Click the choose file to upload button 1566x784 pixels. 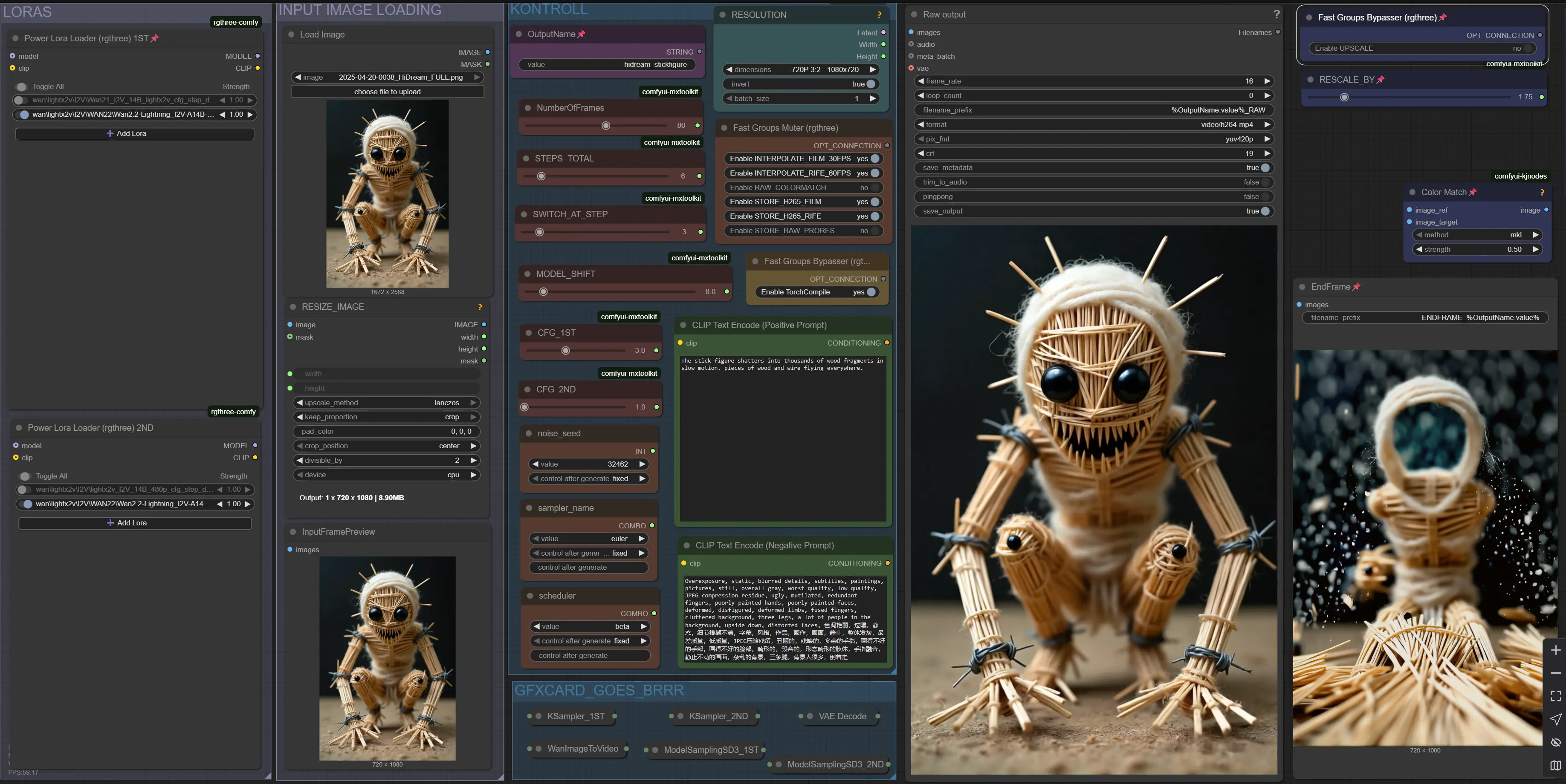[x=387, y=92]
